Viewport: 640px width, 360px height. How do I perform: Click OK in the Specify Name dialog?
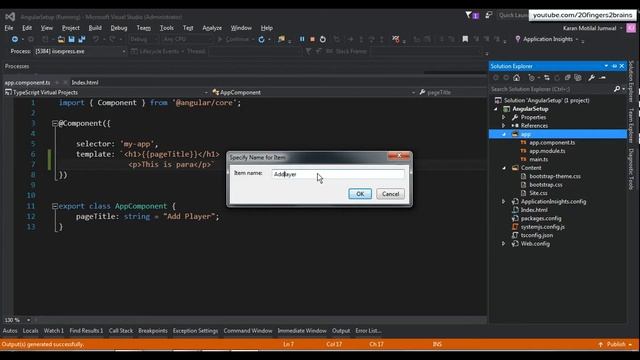tap(360, 194)
